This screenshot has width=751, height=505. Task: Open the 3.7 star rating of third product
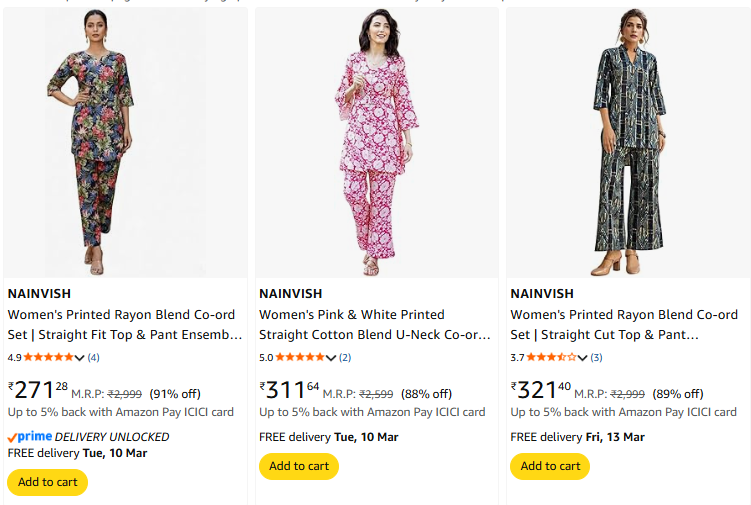click(x=550, y=357)
